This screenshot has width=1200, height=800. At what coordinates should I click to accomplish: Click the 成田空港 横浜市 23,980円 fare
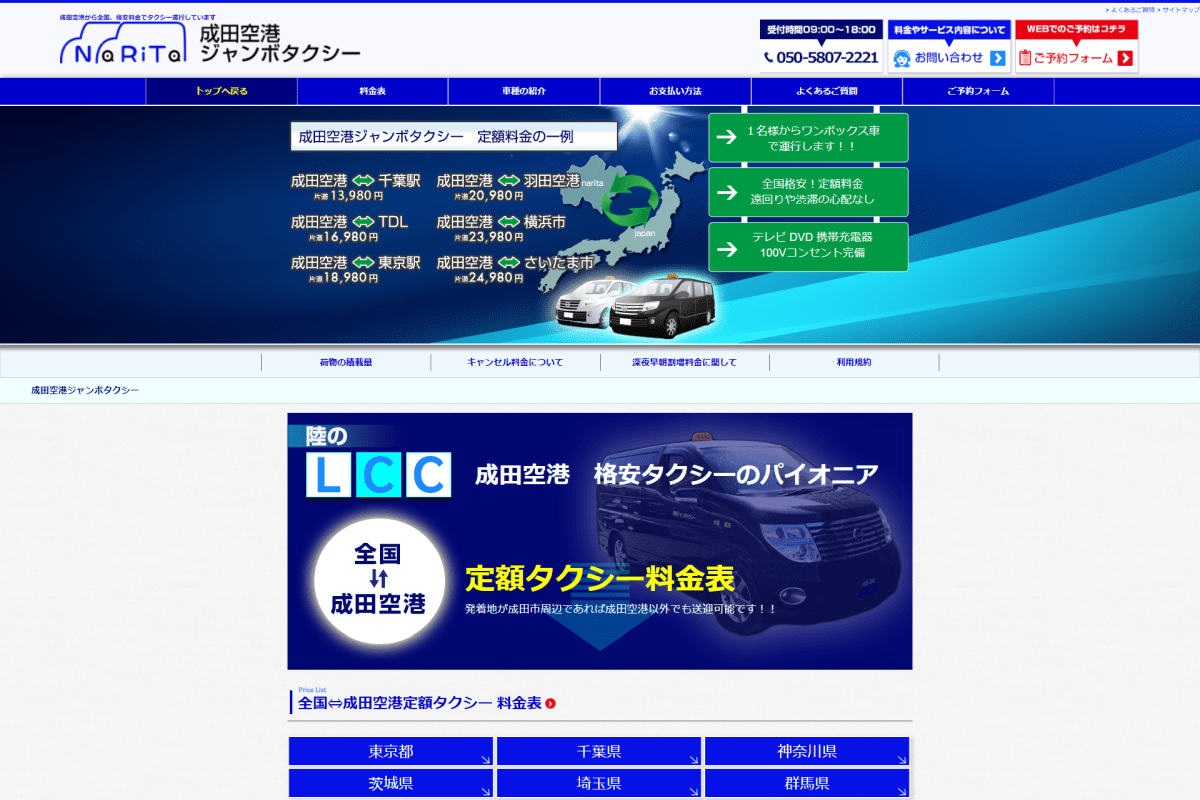[501, 229]
